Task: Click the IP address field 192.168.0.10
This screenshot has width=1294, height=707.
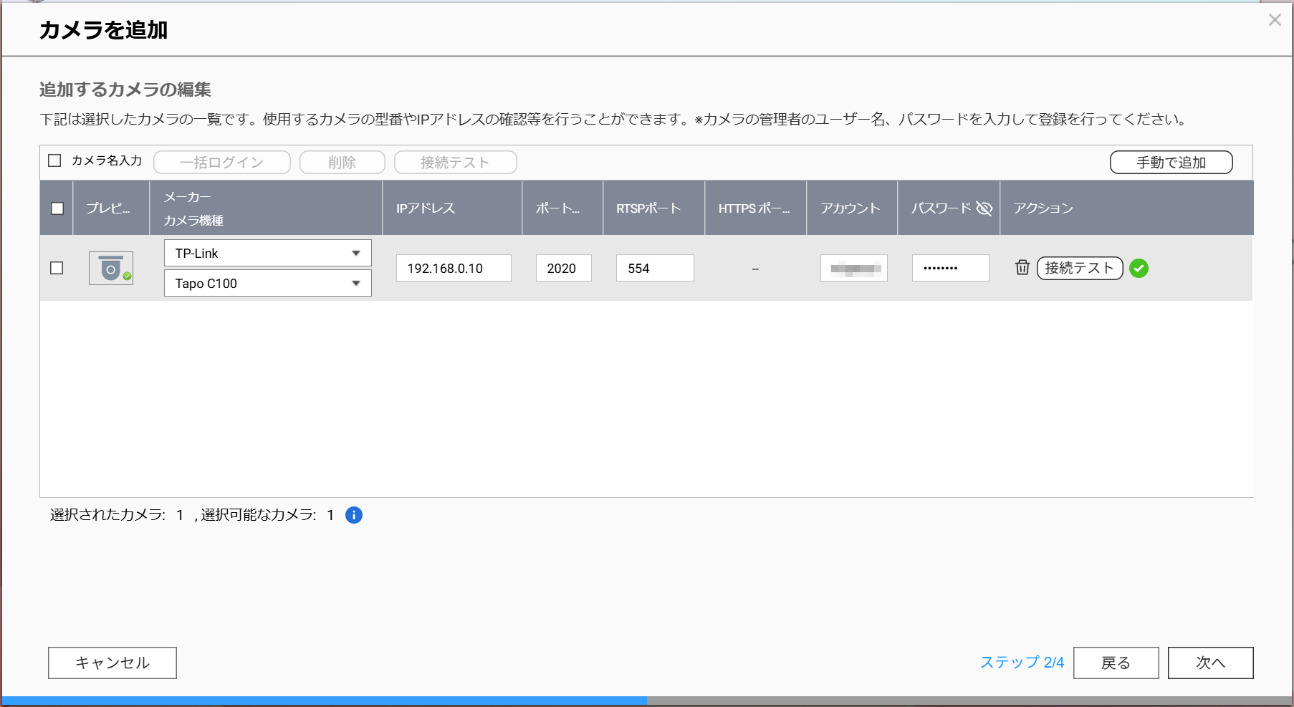Action: 454,268
